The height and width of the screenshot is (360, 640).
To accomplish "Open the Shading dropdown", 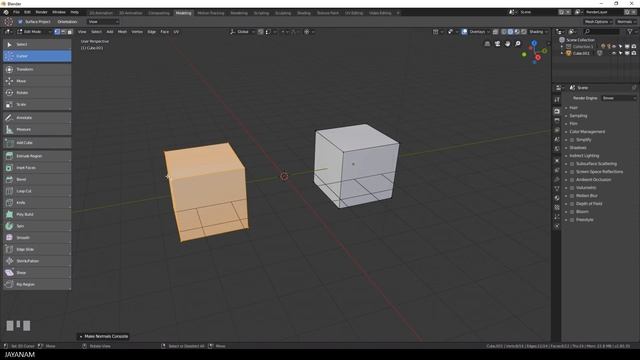I will 539,32.
